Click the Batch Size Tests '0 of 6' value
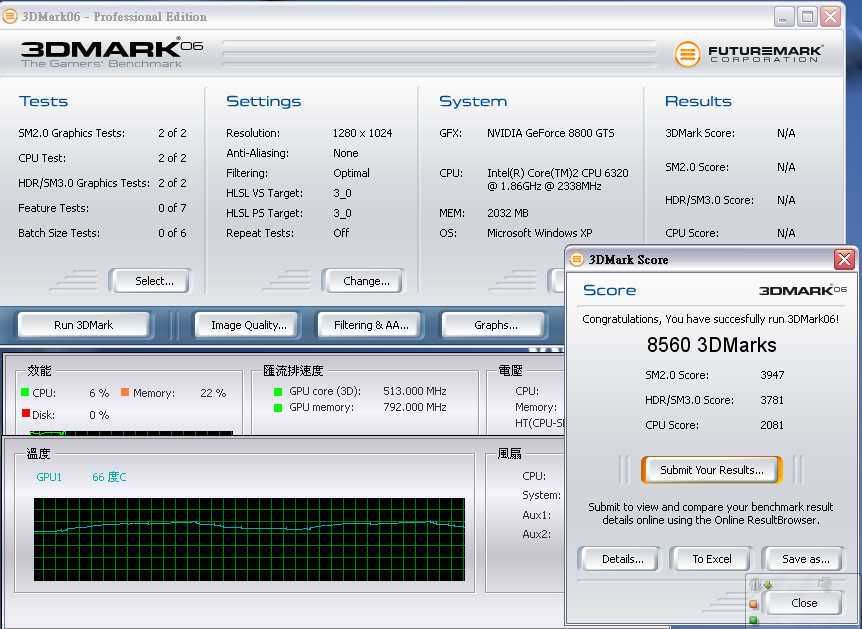862x629 pixels. [x=172, y=233]
